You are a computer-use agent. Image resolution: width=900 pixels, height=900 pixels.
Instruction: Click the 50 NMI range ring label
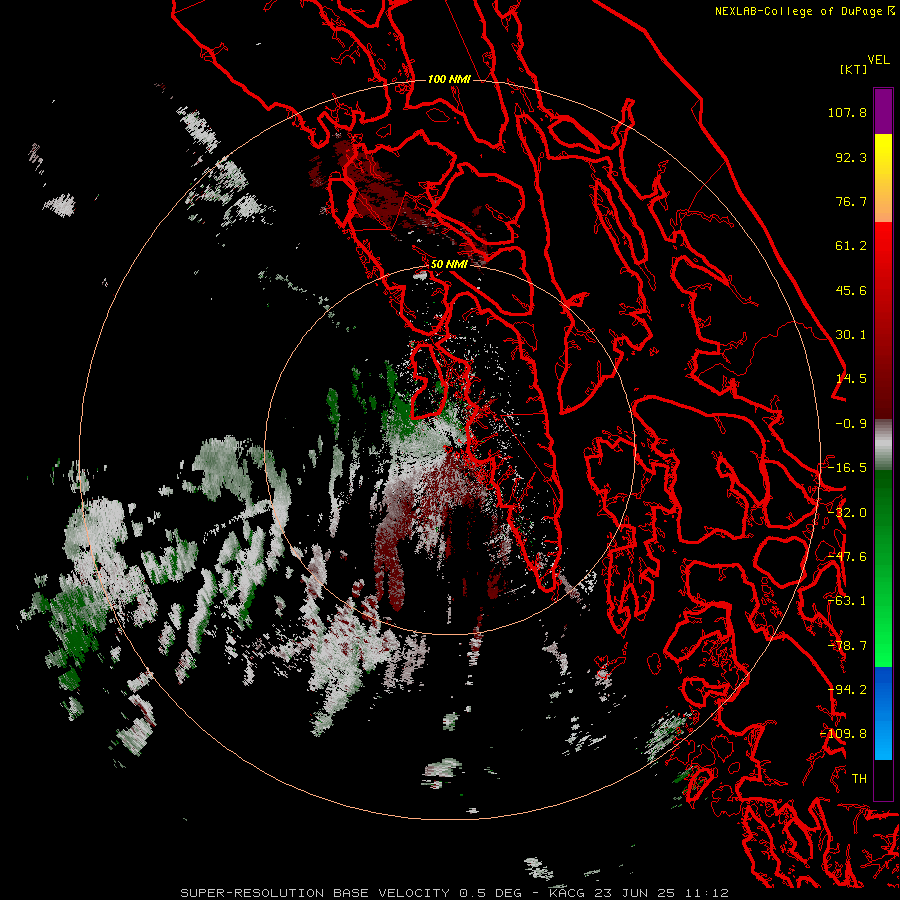[449, 264]
